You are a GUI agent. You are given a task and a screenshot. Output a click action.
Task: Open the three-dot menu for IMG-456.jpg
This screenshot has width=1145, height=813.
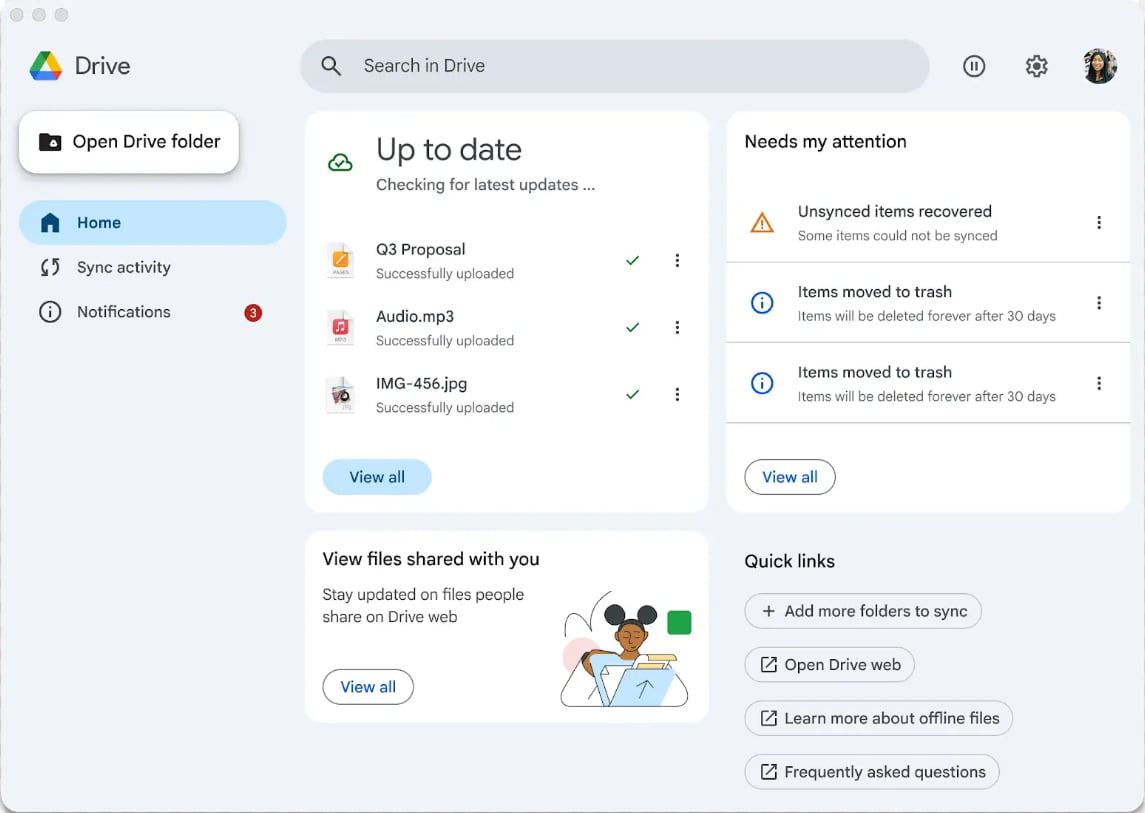click(677, 394)
